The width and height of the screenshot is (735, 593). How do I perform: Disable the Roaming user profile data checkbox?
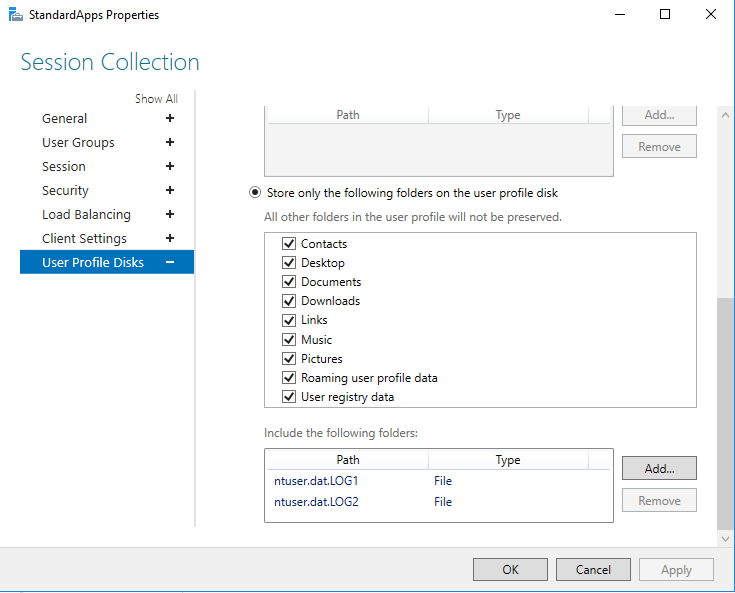[289, 378]
